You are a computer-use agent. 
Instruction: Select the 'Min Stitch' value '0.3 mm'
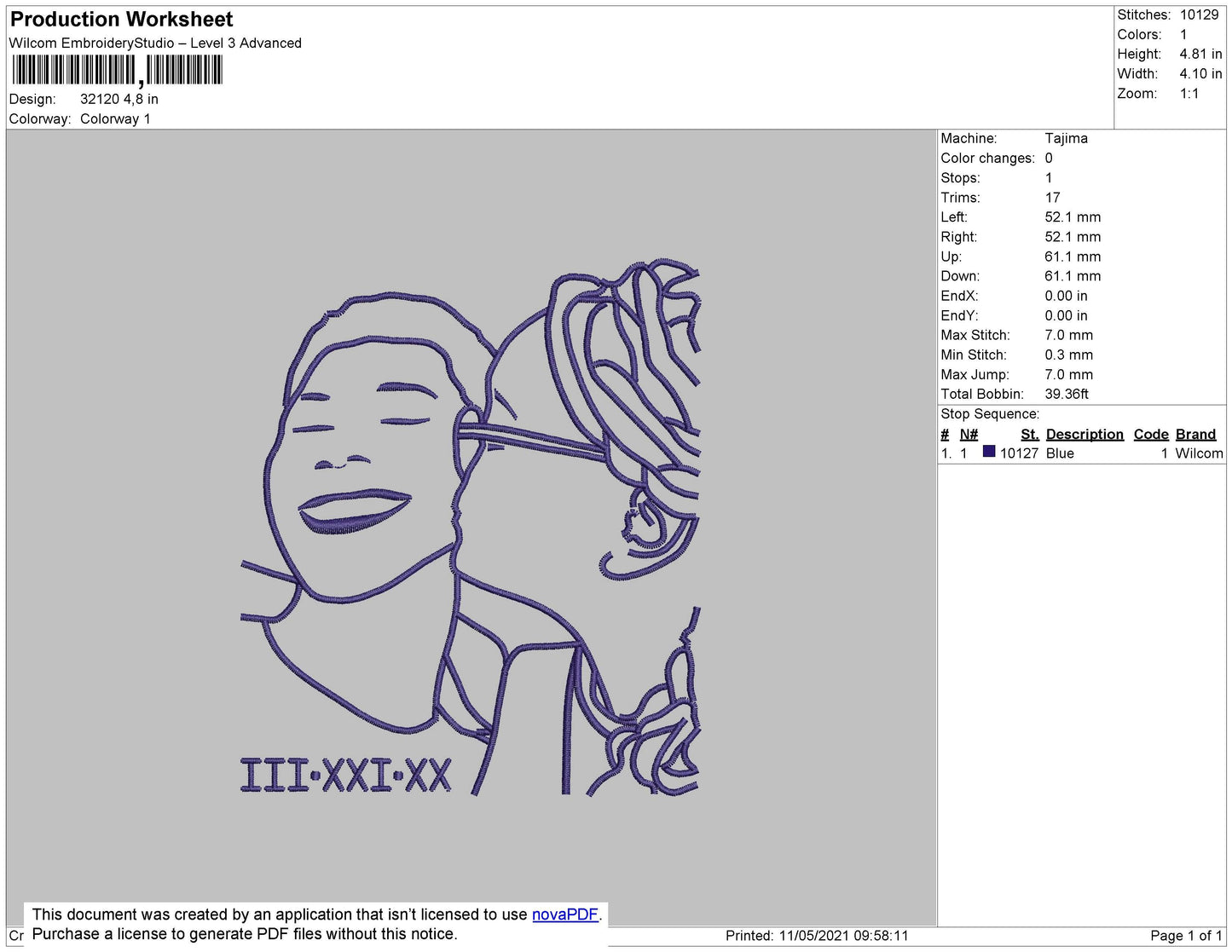[1069, 355]
